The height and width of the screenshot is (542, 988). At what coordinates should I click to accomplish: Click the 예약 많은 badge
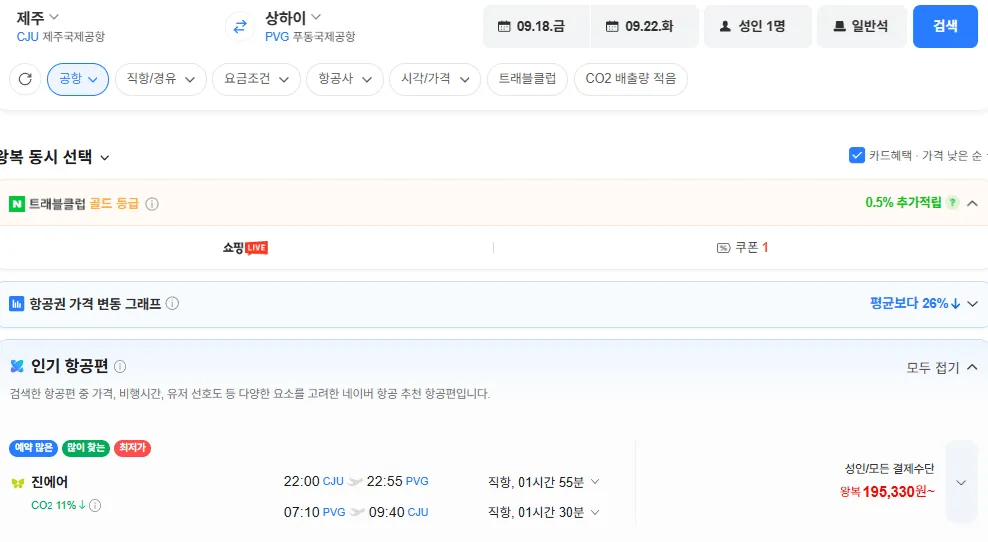click(x=33, y=448)
